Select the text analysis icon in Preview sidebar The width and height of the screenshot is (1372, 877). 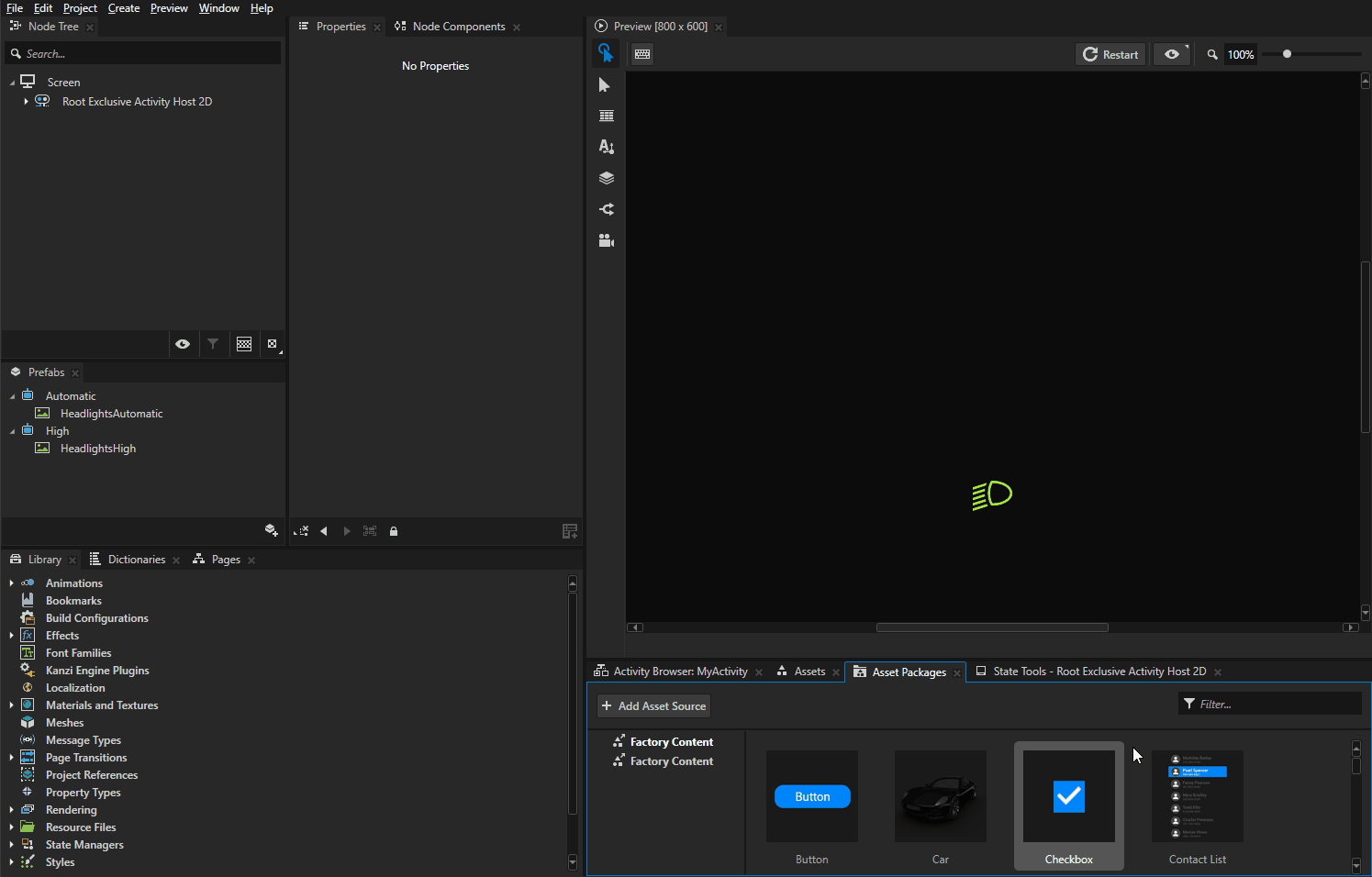[x=606, y=146]
